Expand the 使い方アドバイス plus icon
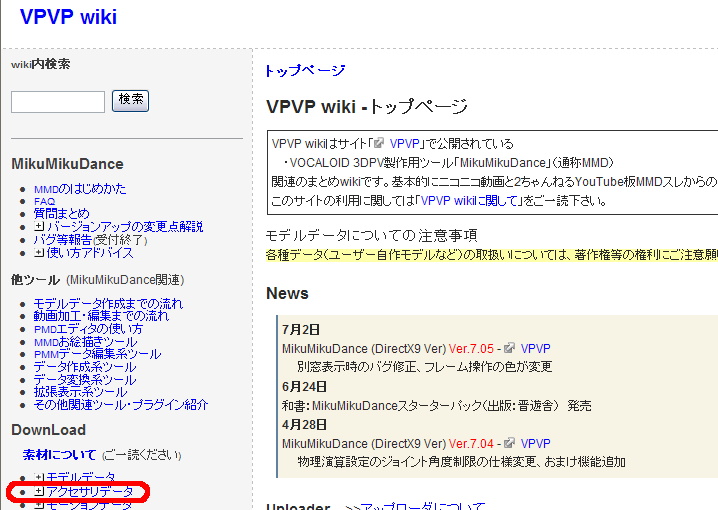Image resolution: width=718 pixels, height=510 pixels. (39, 252)
